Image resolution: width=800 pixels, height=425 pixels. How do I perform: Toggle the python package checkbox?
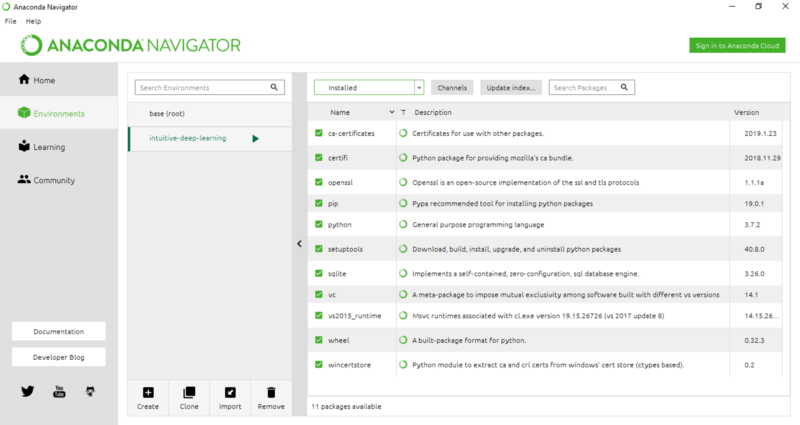pyautogui.click(x=319, y=225)
